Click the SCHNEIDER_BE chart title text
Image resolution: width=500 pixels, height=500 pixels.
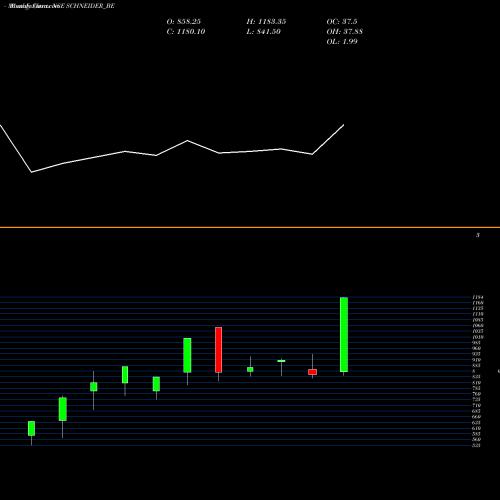click(x=90, y=6)
